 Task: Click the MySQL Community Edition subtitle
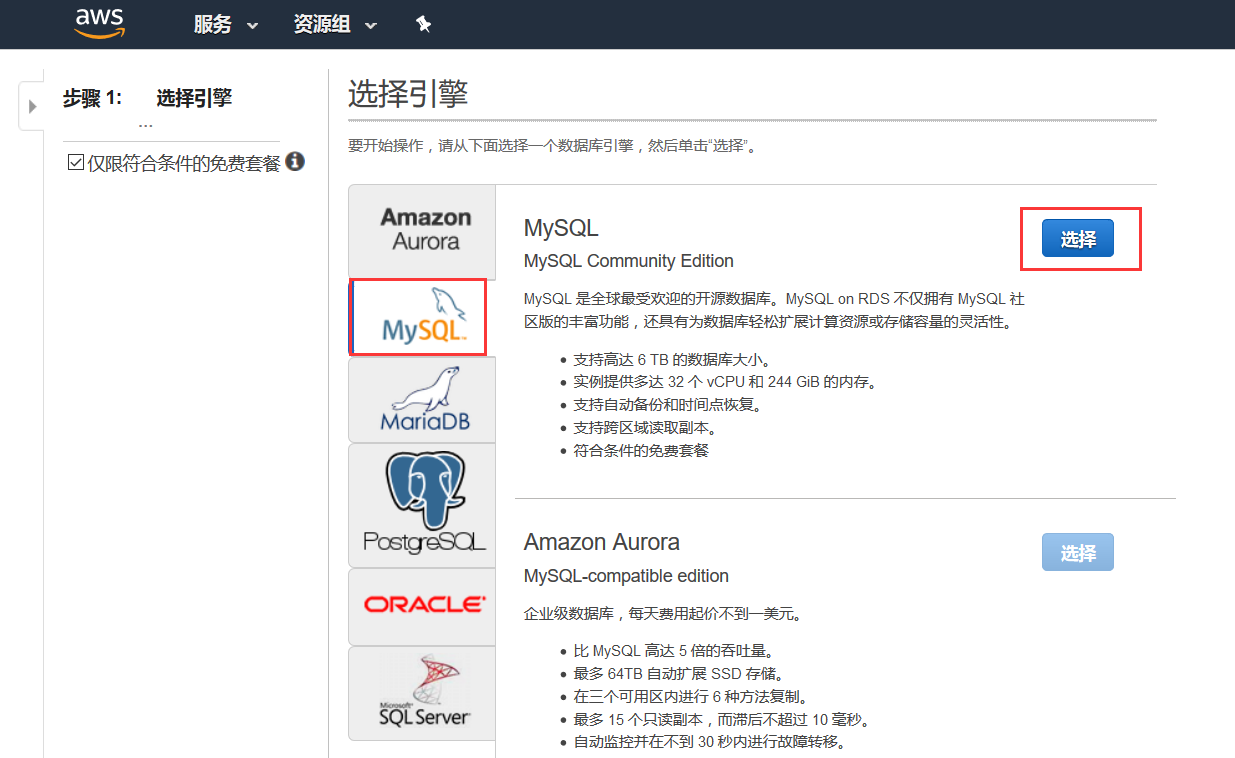point(628,261)
